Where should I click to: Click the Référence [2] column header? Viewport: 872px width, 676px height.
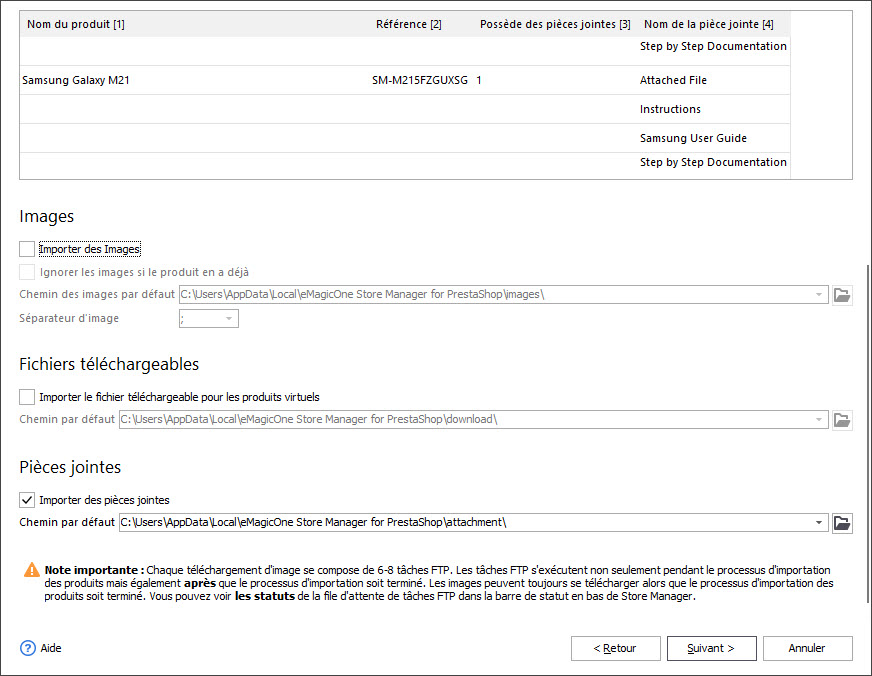click(409, 24)
